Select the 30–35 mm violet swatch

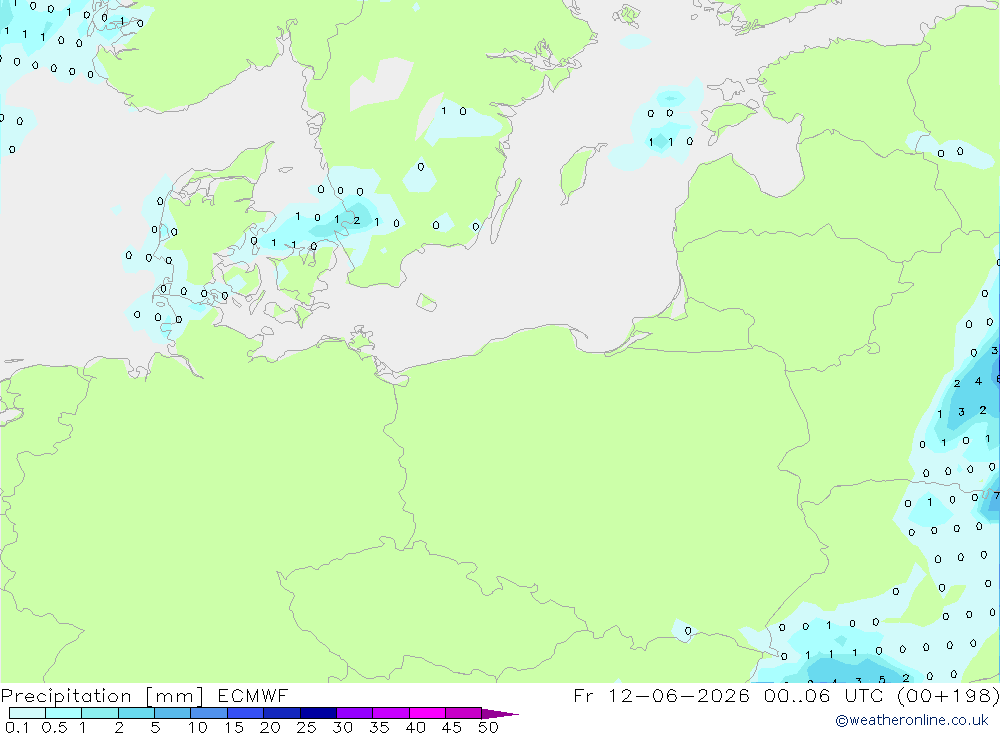coord(355,713)
